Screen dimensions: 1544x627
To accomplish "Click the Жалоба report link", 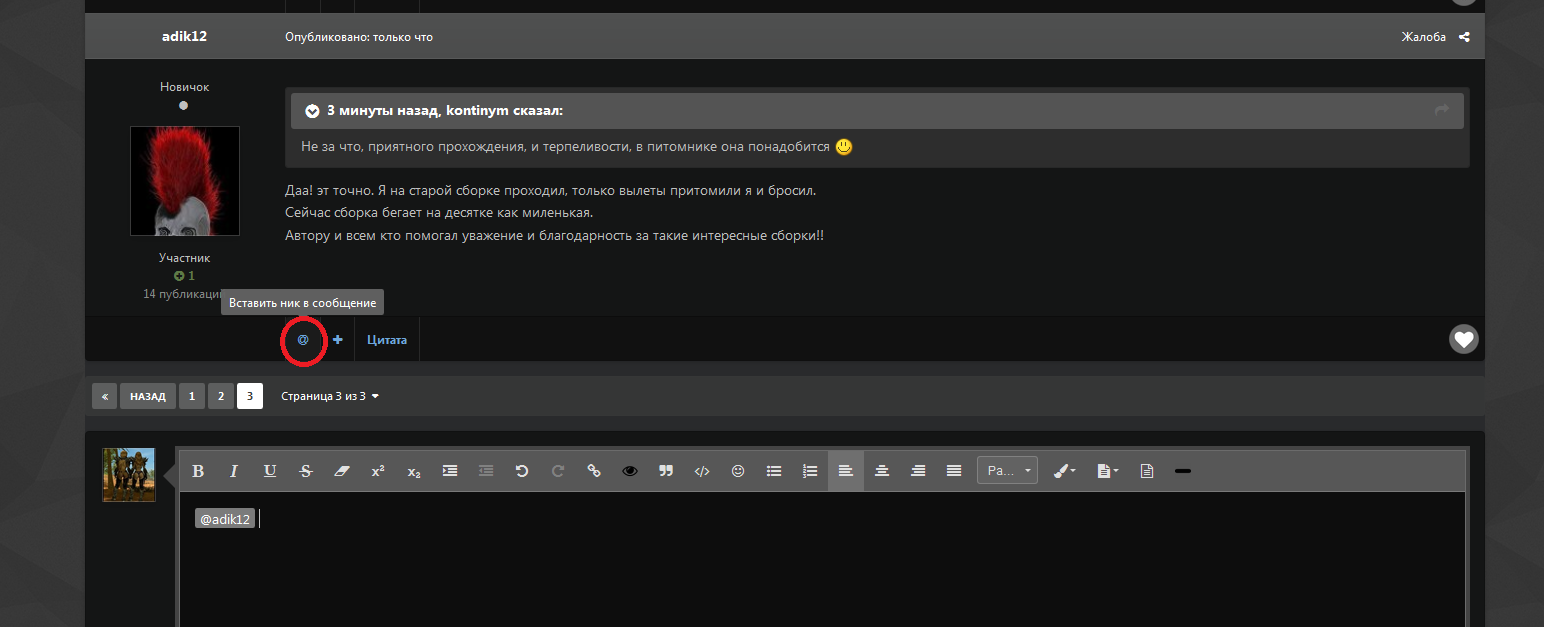I will pyautogui.click(x=1423, y=37).
